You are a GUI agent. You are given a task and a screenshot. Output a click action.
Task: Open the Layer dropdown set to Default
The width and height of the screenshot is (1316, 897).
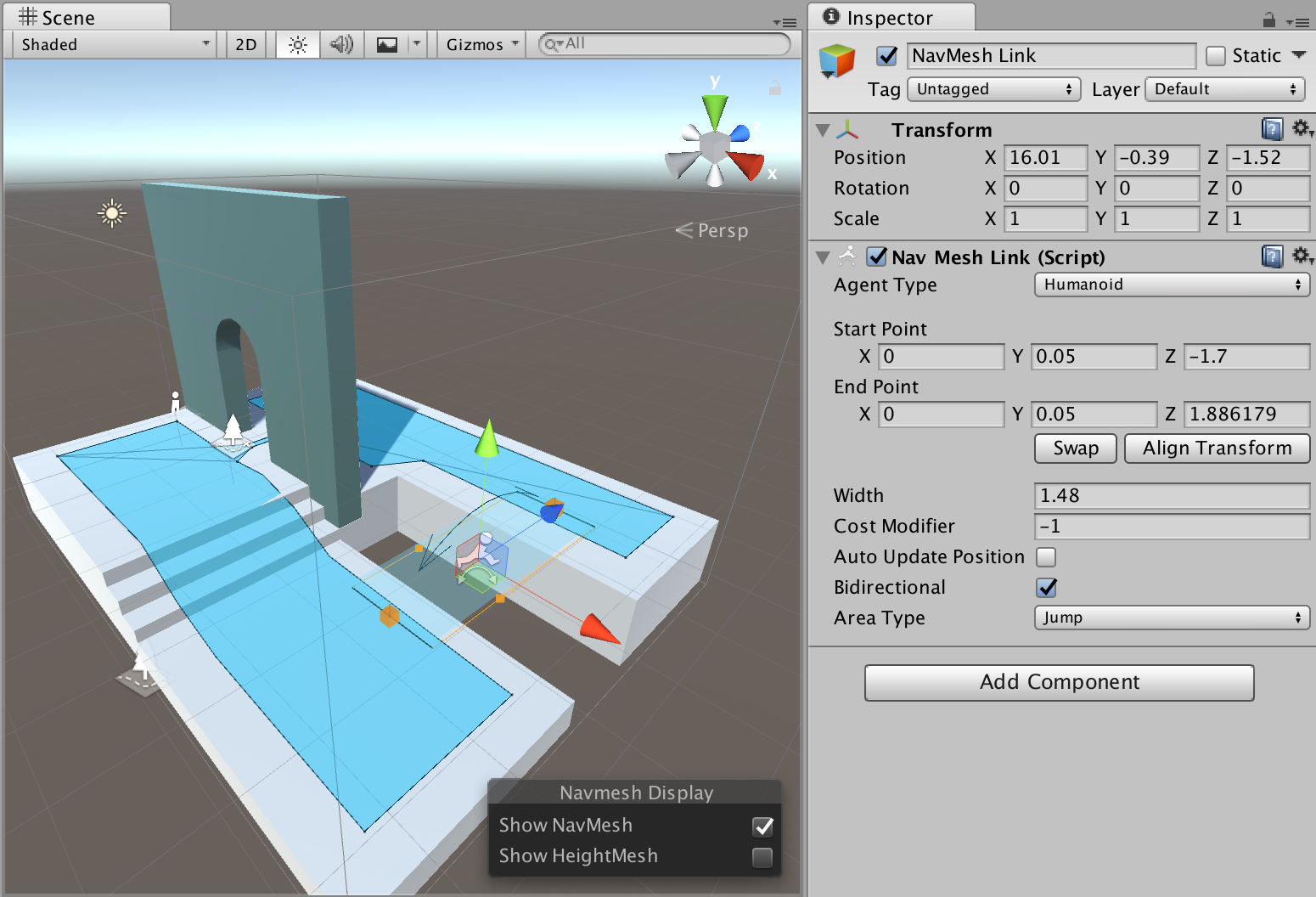1224,88
